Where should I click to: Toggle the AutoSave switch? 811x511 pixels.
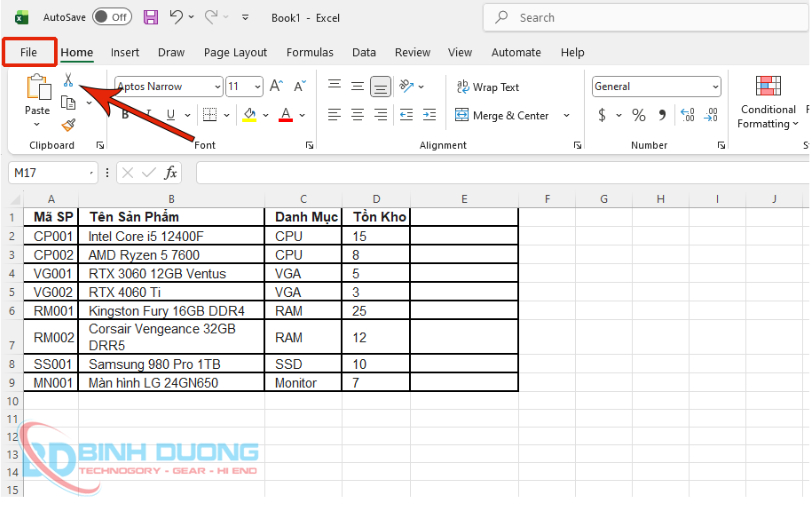(x=112, y=17)
